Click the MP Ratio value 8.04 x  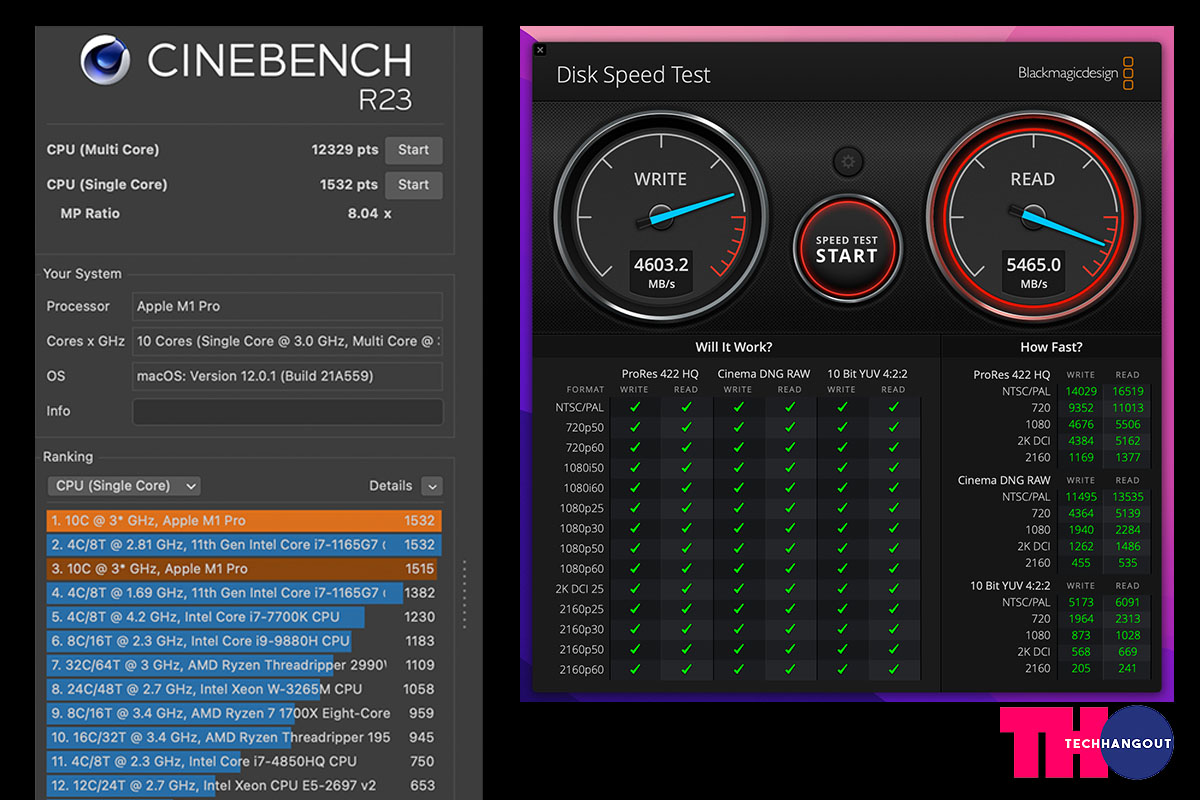369,214
